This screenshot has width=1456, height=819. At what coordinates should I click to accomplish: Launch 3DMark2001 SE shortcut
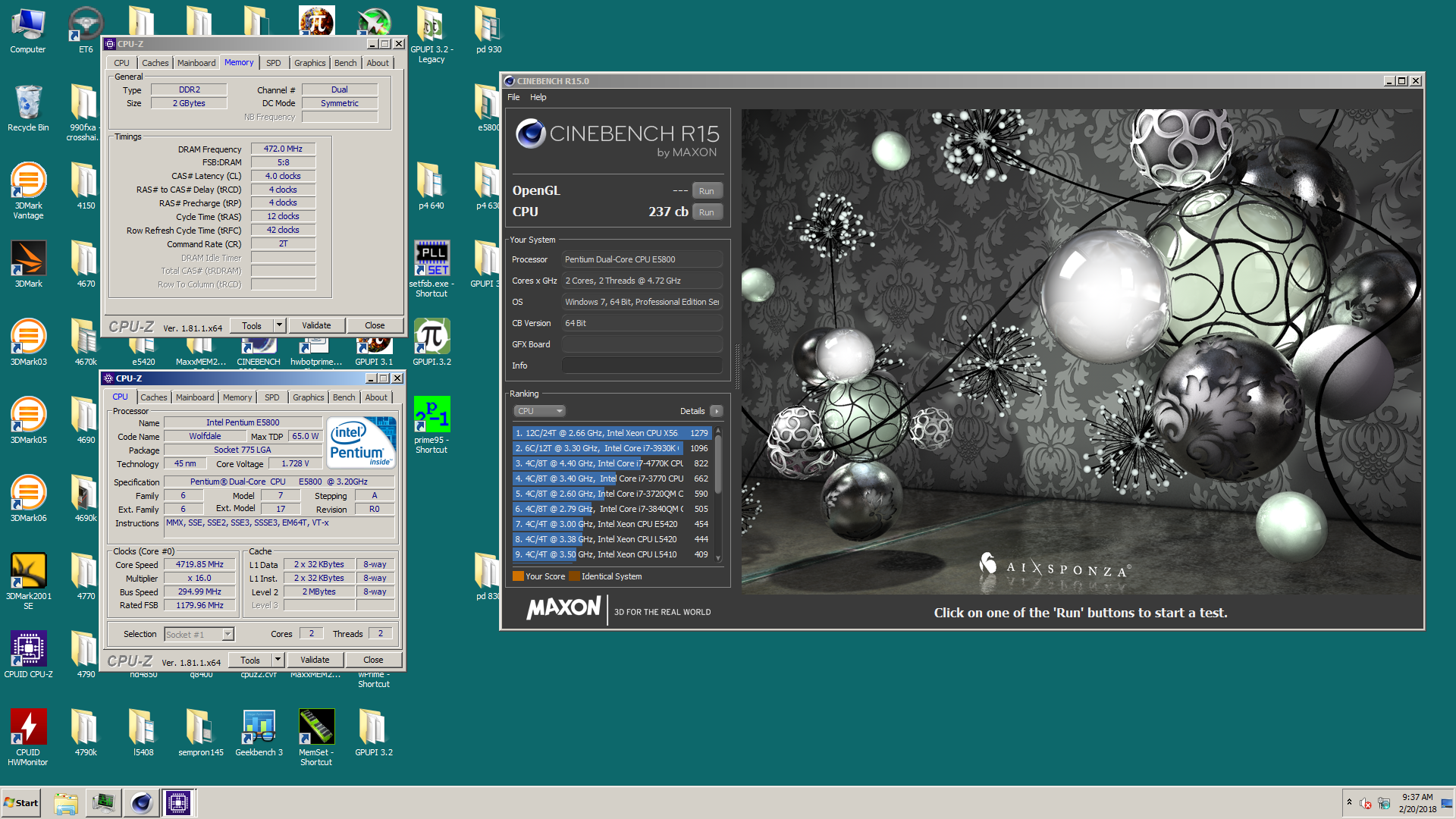pyautogui.click(x=28, y=581)
